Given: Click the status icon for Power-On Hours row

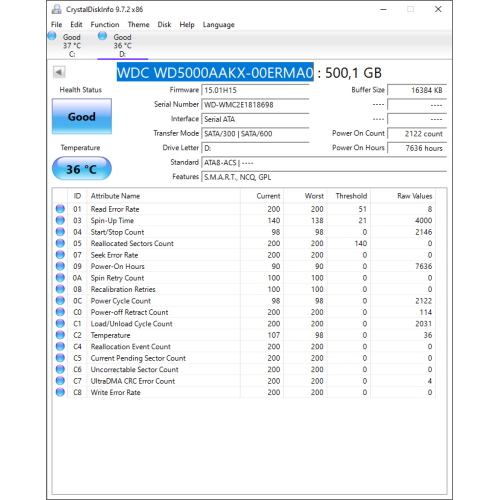Looking at the screenshot, I should pos(60,266).
